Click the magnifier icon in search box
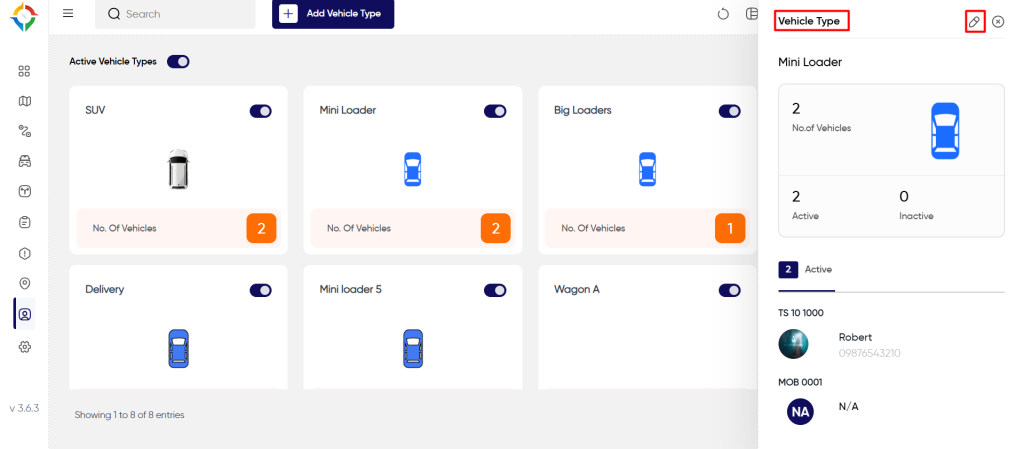1024x449 pixels. (x=114, y=14)
